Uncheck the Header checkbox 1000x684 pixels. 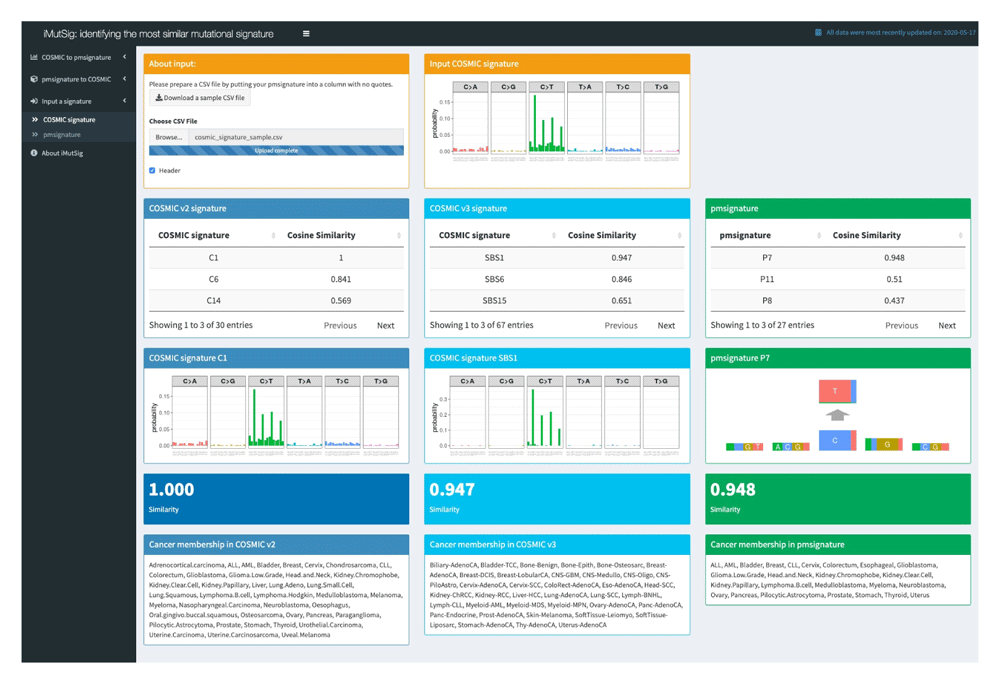point(152,171)
